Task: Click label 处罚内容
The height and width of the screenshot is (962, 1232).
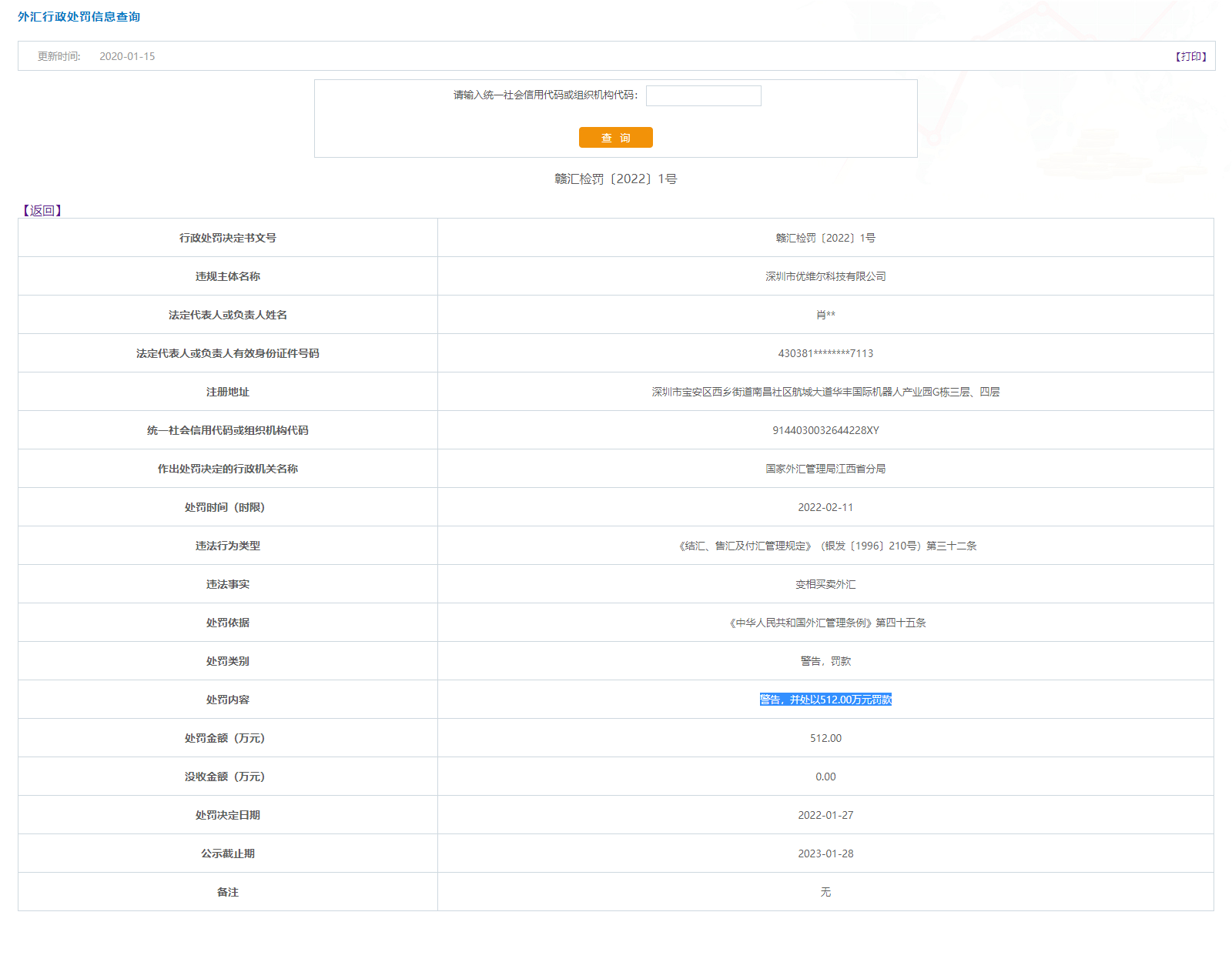Action: [x=228, y=700]
